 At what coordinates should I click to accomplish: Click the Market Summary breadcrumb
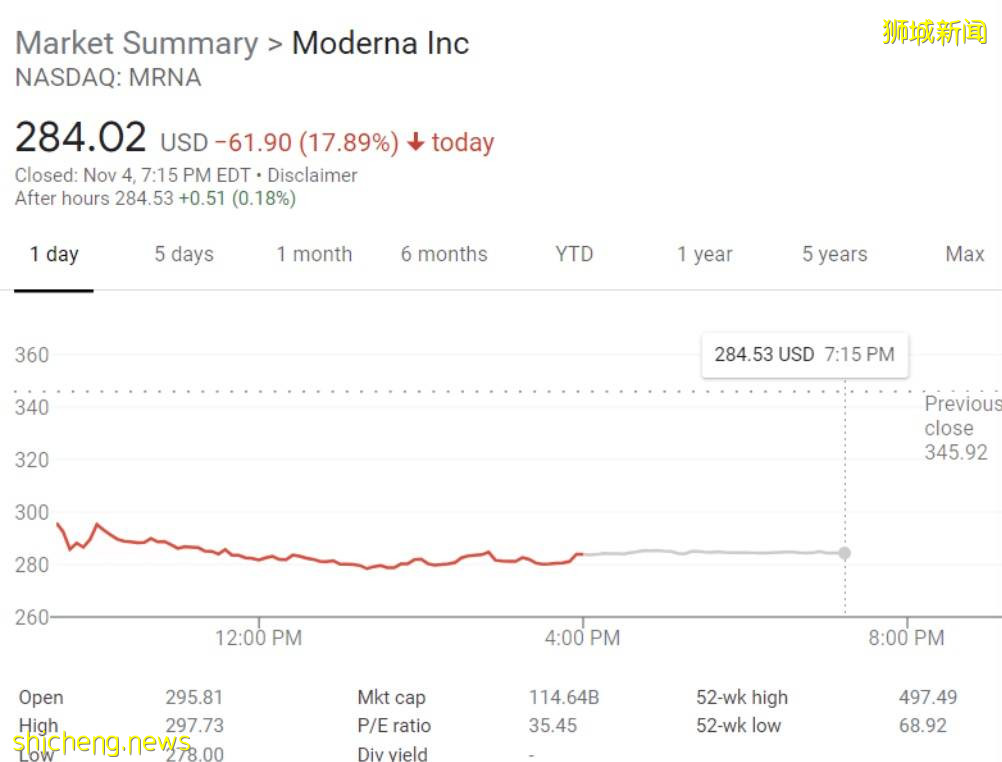136,44
